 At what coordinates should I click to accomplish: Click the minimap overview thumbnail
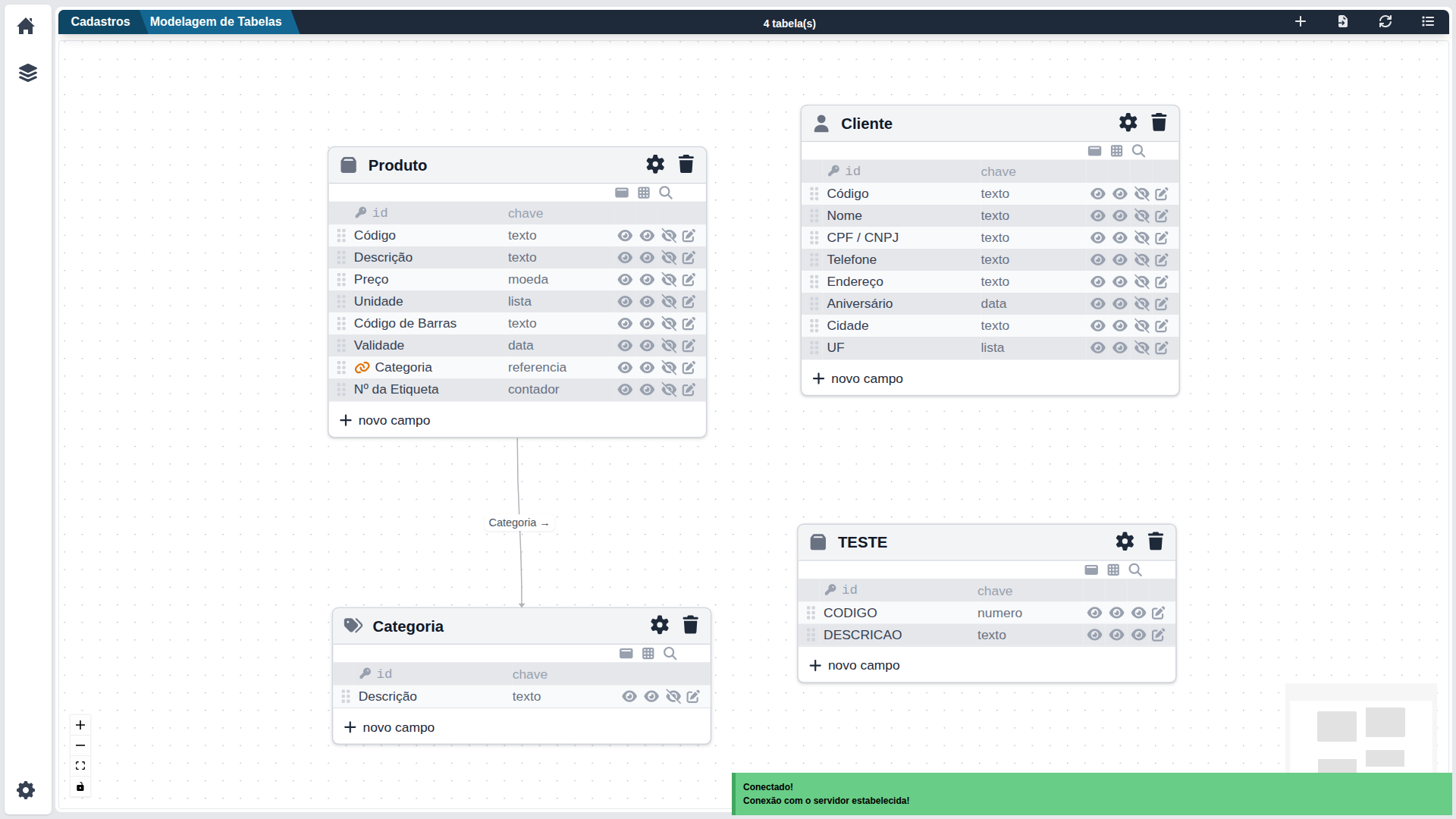tap(1360, 728)
